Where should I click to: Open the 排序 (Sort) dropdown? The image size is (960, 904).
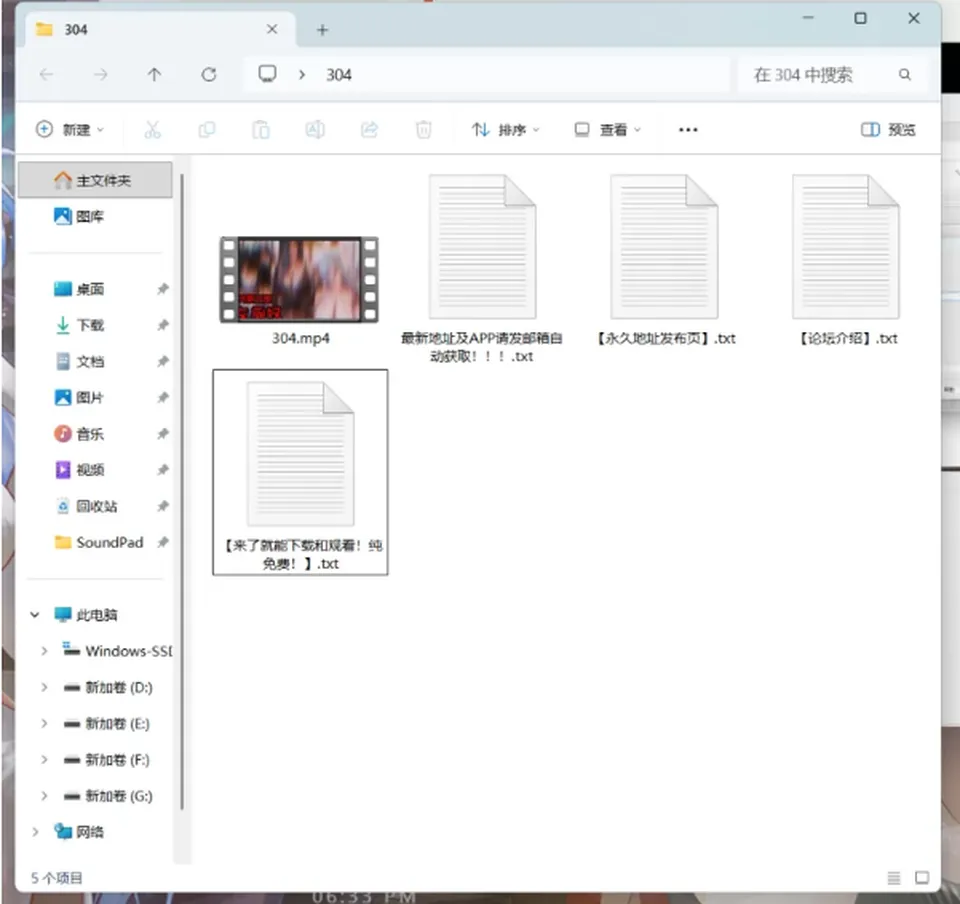506,130
